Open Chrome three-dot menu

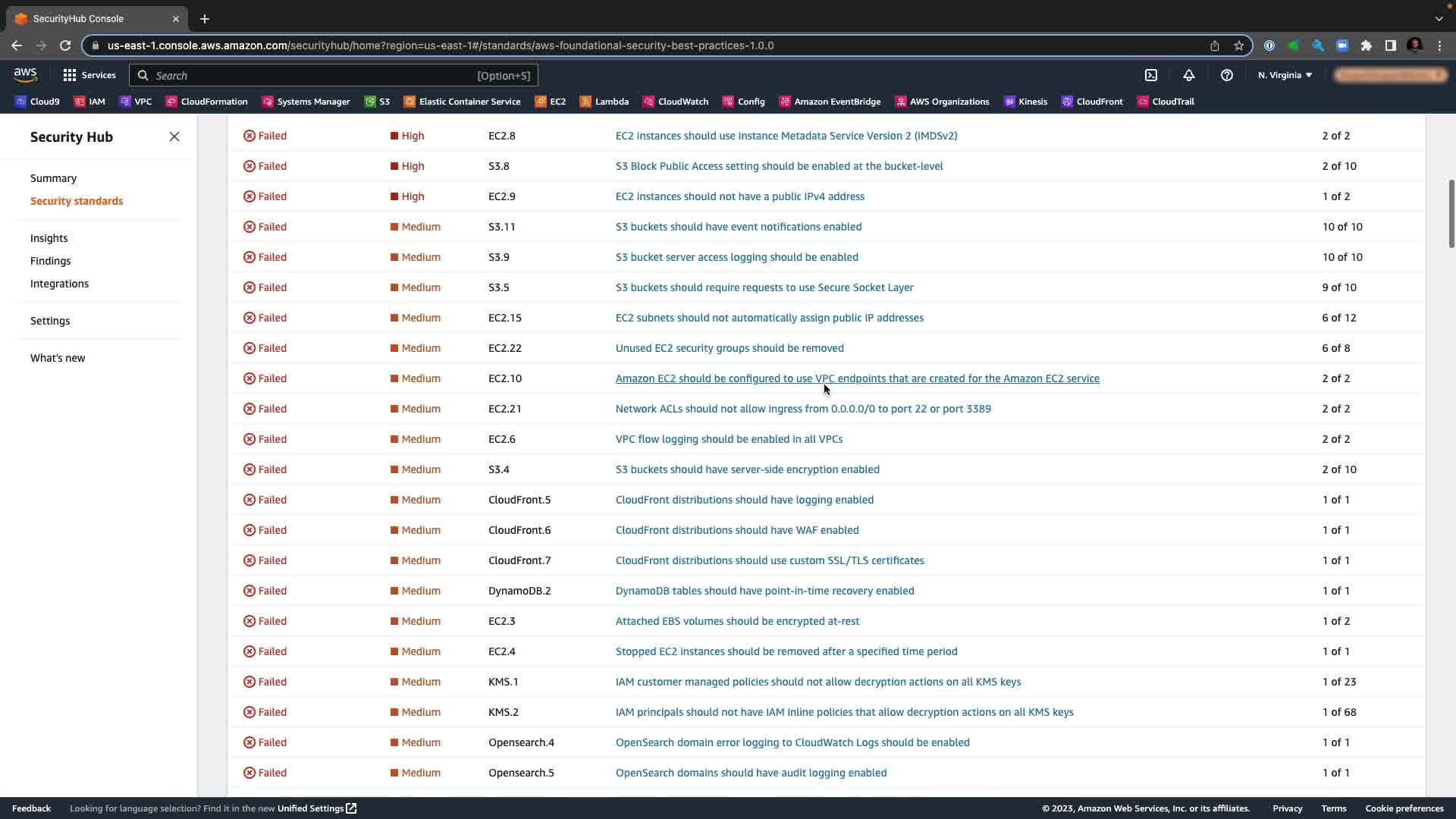click(x=1439, y=45)
